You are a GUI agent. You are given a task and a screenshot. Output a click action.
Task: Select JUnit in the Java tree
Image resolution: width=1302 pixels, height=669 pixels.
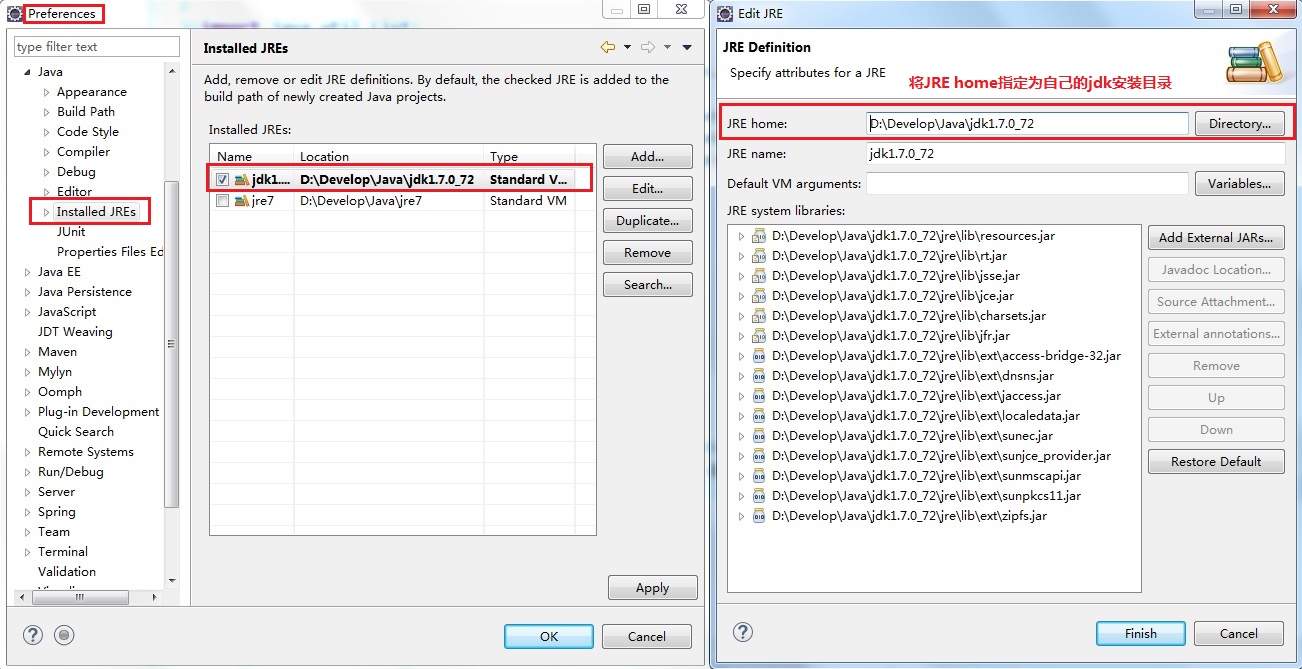pos(71,232)
